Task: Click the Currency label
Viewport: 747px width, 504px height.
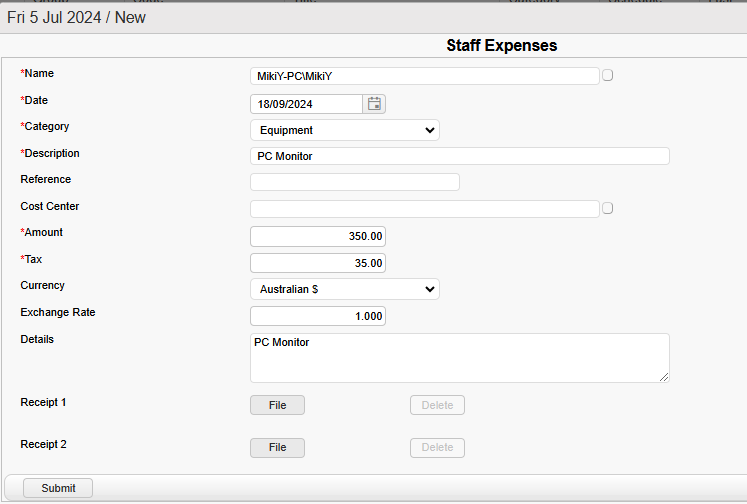Action: (42, 285)
